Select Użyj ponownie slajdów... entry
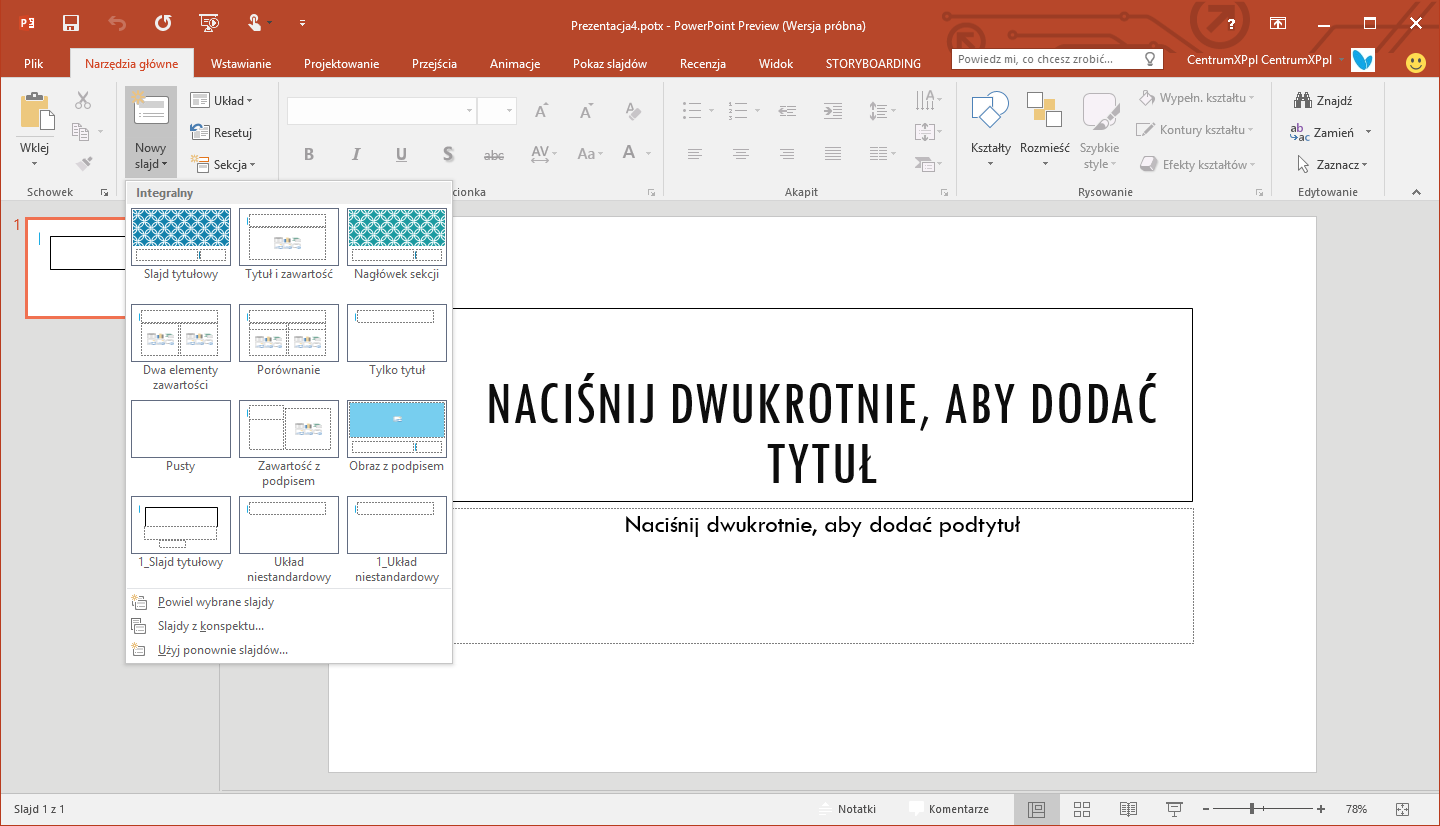The width and height of the screenshot is (1440, 826). tap(289, 650)
